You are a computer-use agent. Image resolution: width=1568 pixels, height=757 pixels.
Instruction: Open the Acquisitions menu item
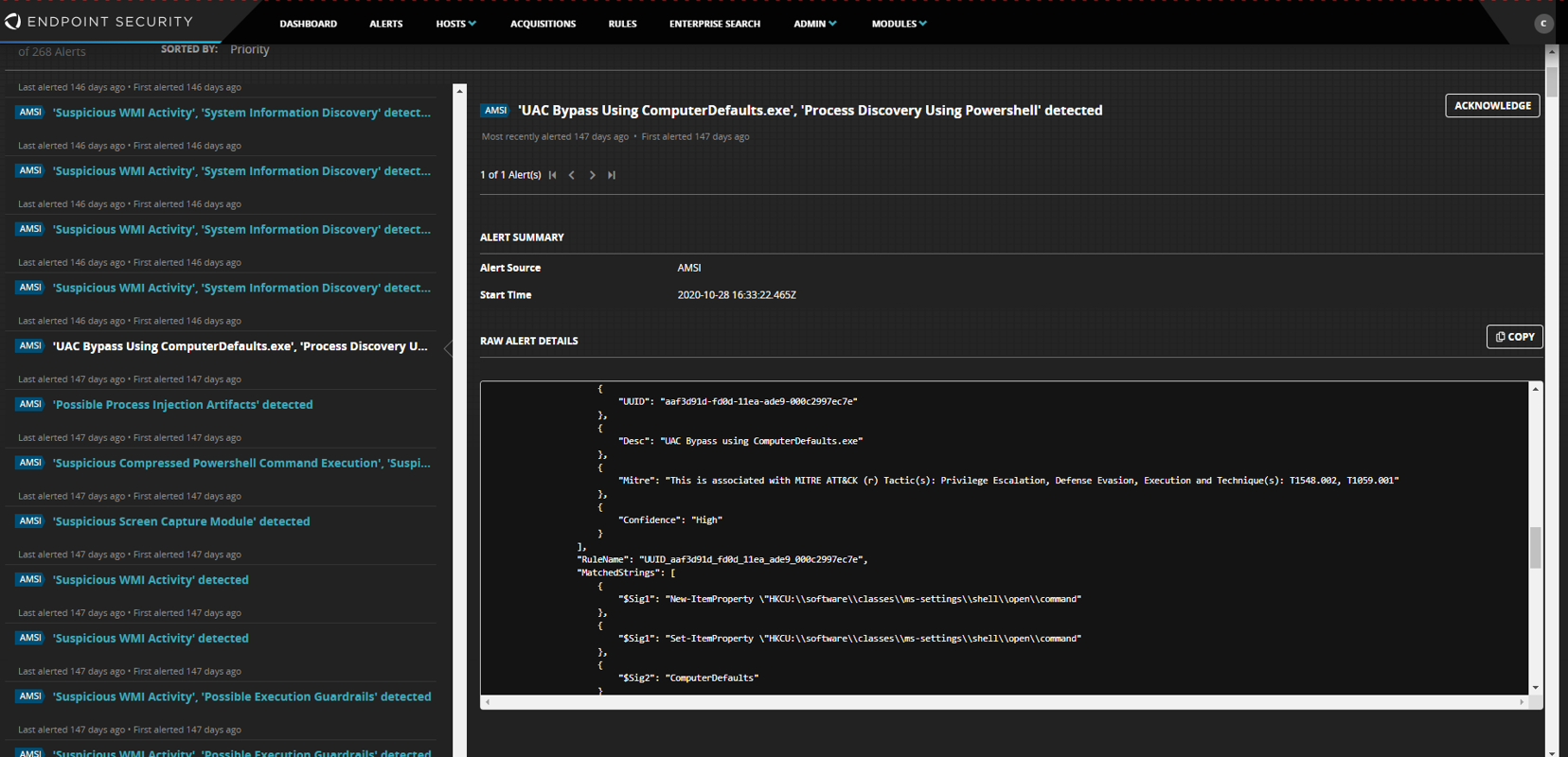543,24
